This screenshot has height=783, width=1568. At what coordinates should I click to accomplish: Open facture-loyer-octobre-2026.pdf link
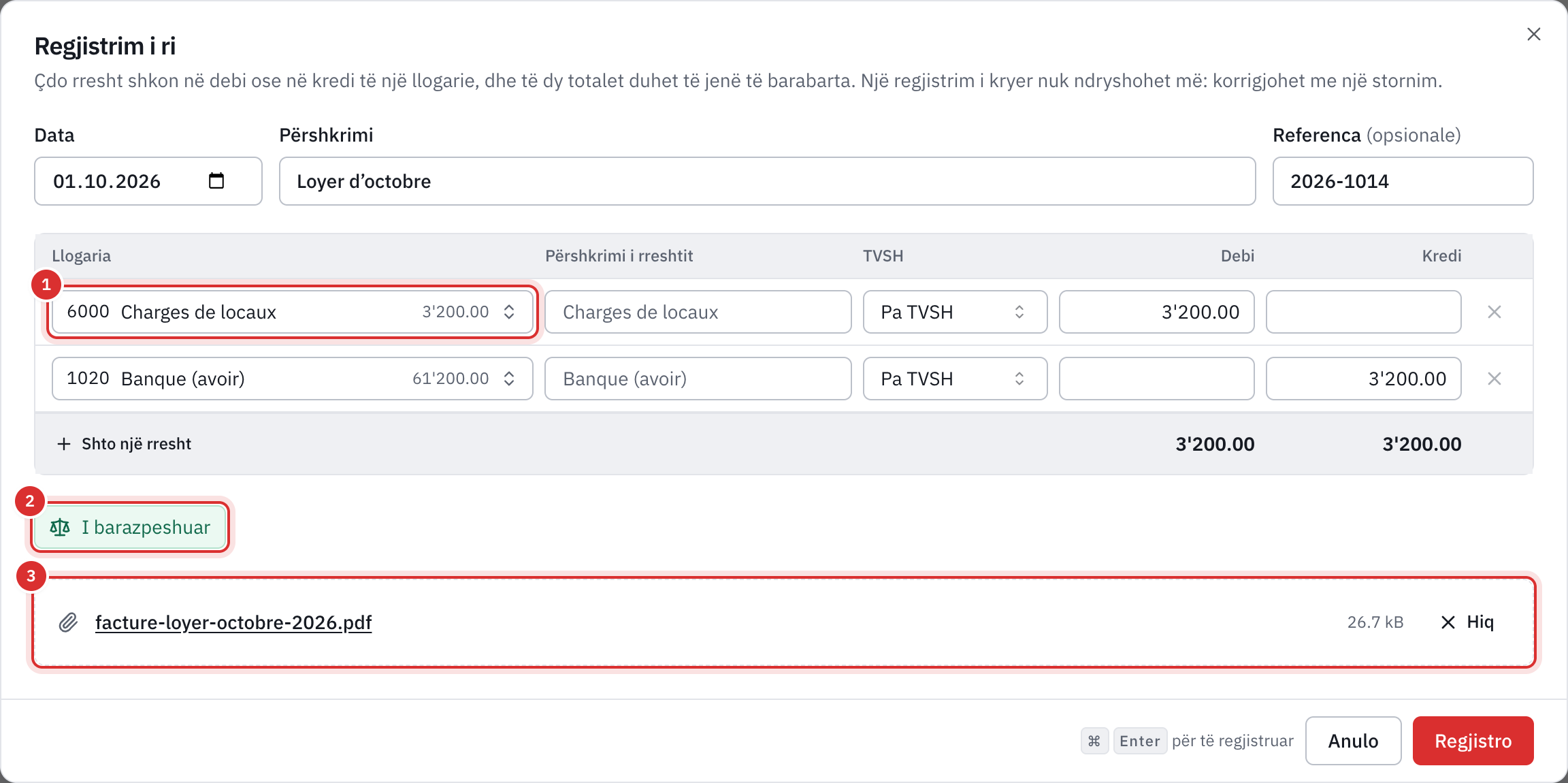pos(233,622)
